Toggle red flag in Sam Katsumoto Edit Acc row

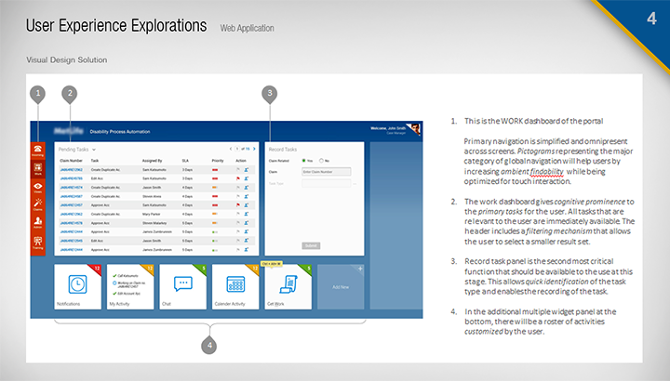pos(238,179)
